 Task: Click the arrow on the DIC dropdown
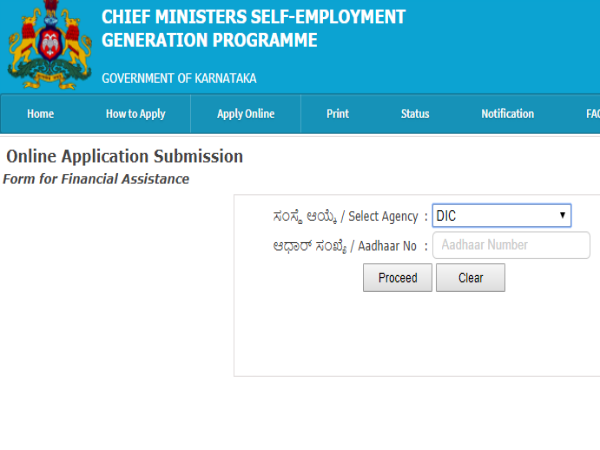click(563, 216)
